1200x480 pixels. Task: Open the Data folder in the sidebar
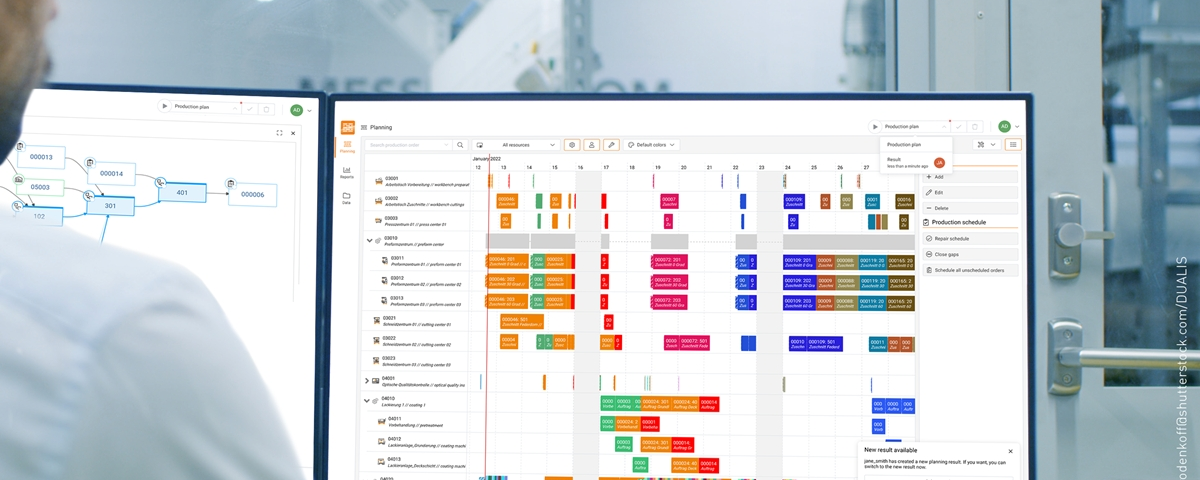(347, 198)
